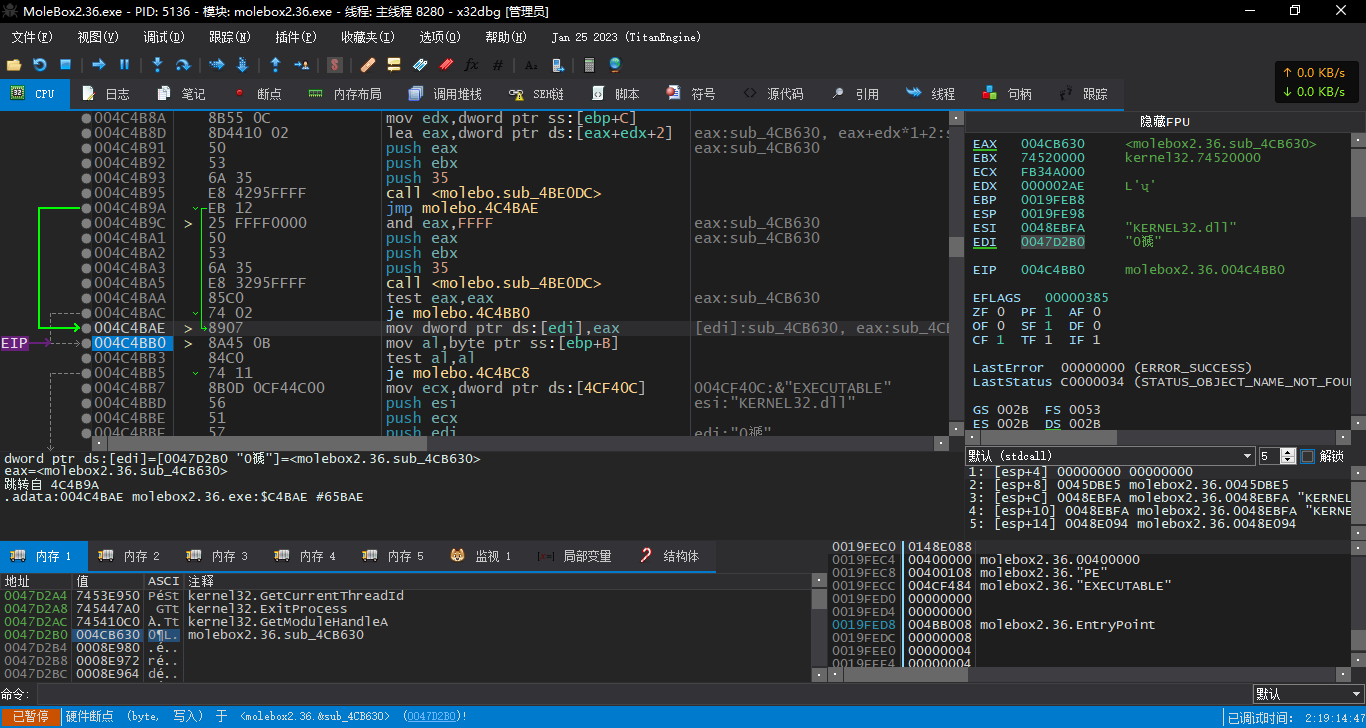Switch to the 内存布局 tab
Screen dimensions: 1366x728
[x=345, y=94]
